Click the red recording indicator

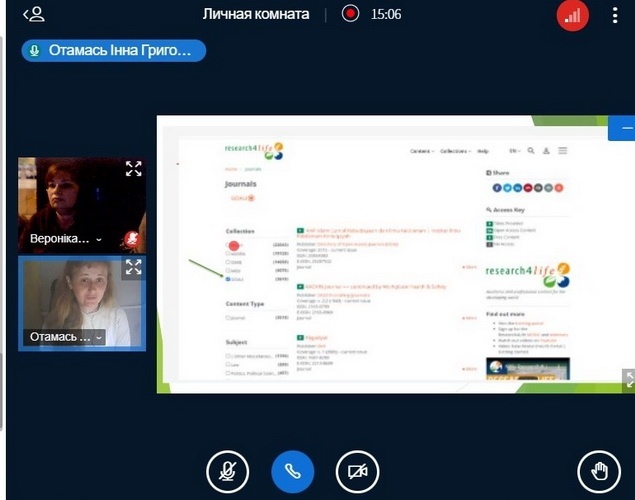[x=350, y=14]
